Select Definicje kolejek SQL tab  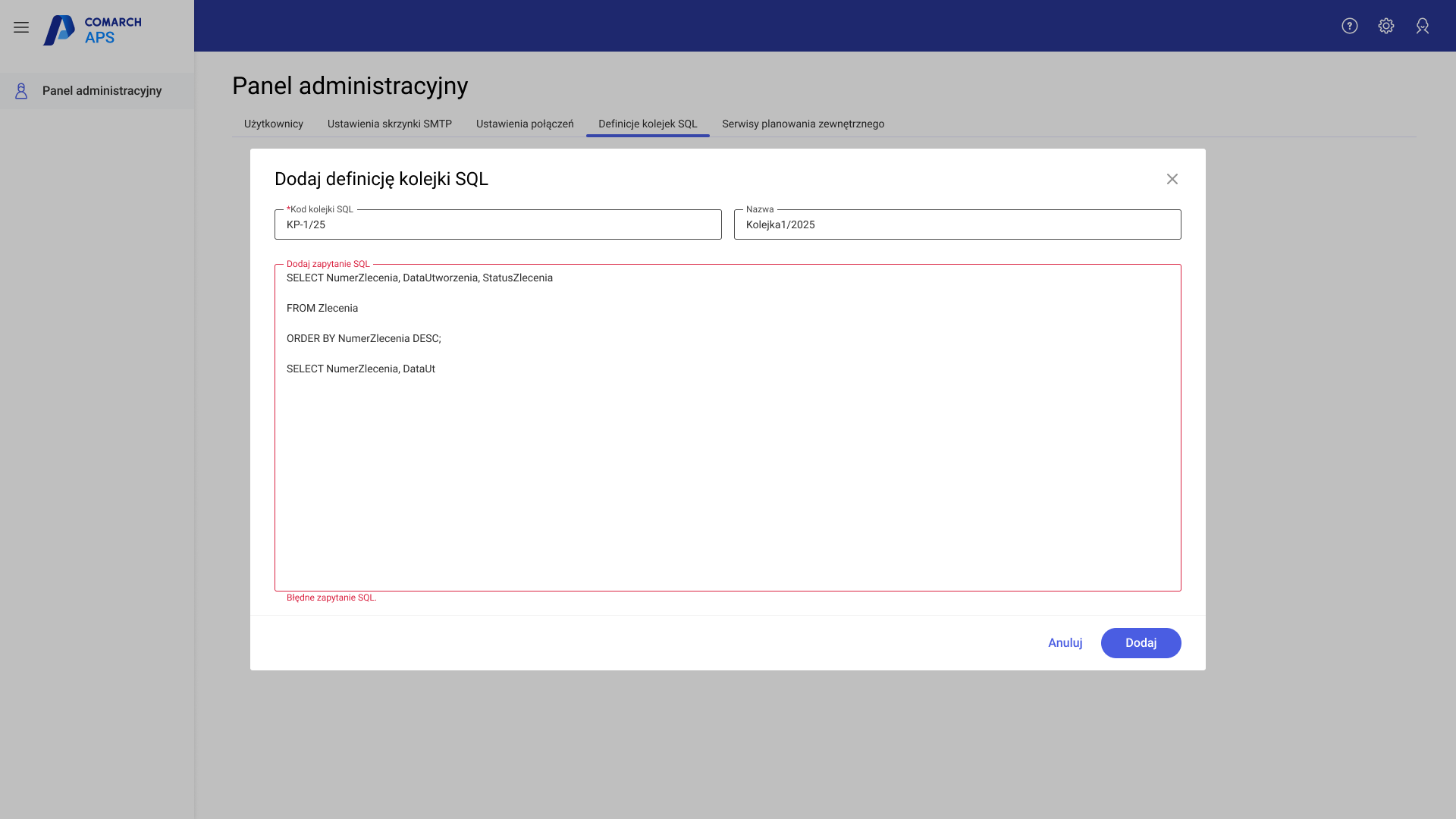point(647,124)
